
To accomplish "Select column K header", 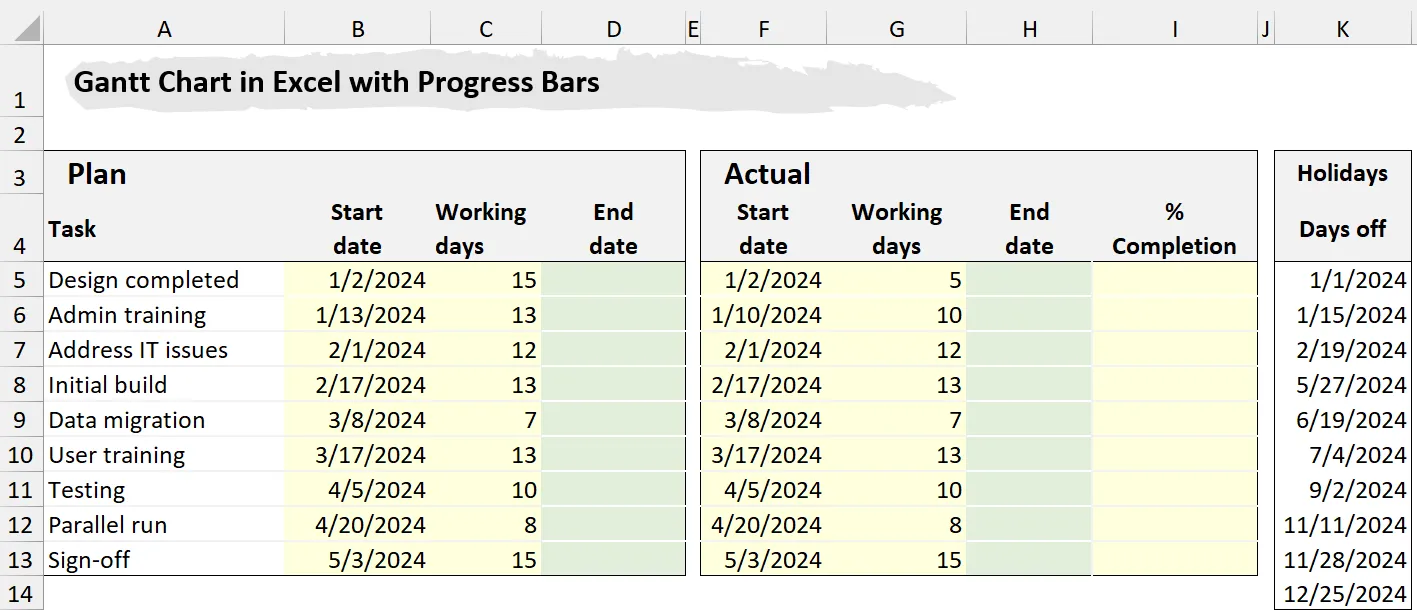I will pyautogui.click(x=1342, y=30).
